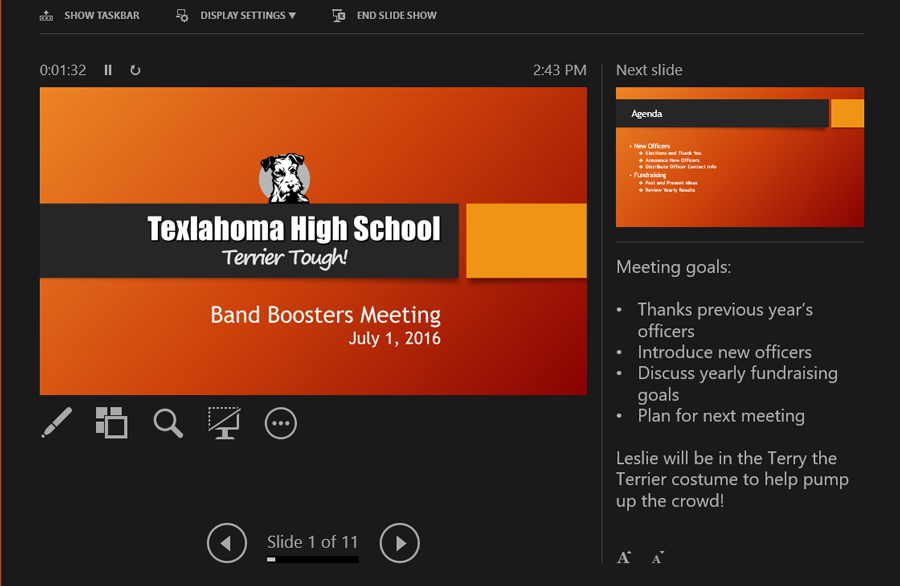Click Show Taskbar
Viewport: 900px width, 586px height.
click(x=101, y=16)
